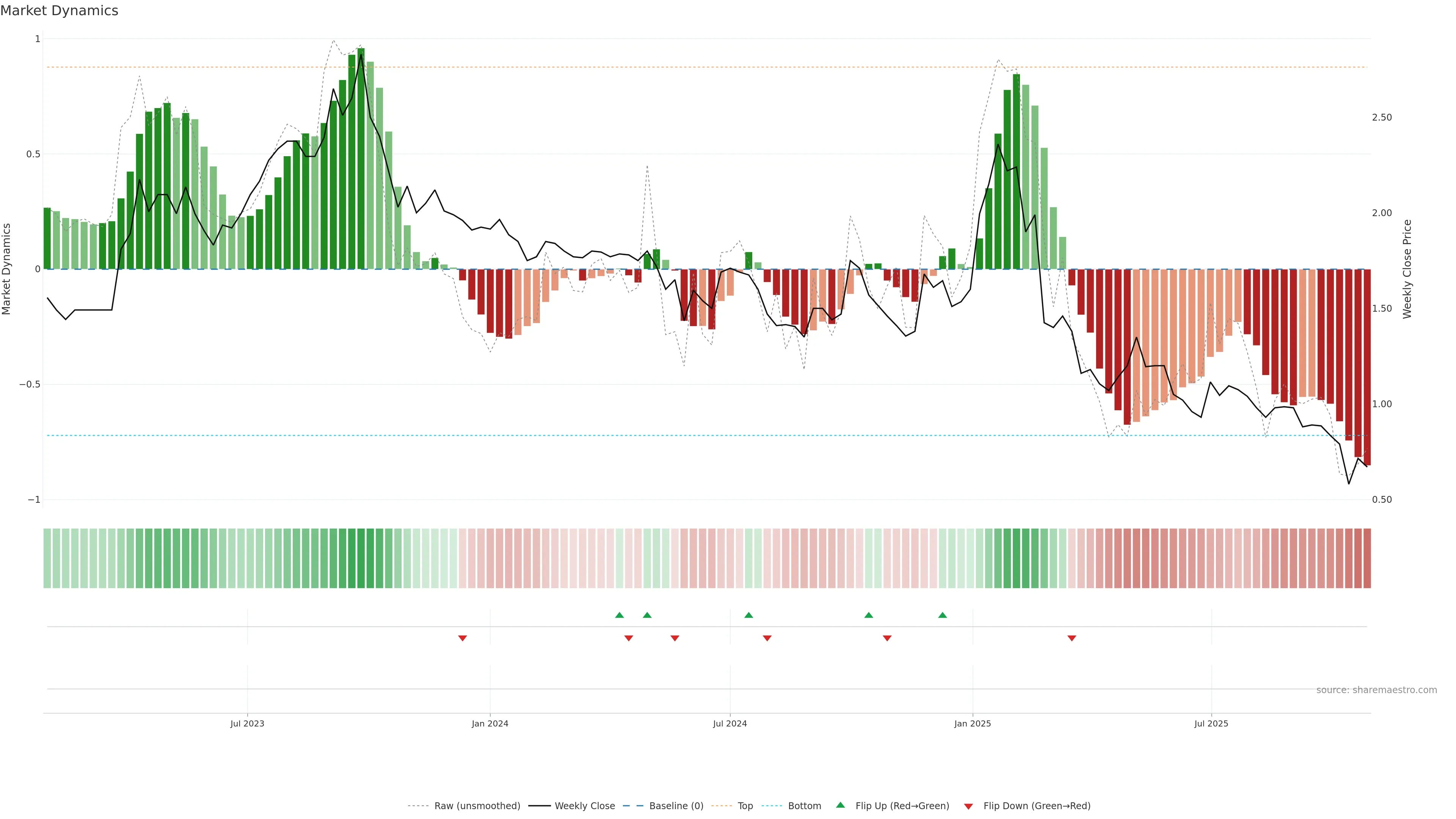The height and width of the screenshot is (819, 1456).
Task: Click the darkest red heatmap cell at far right
Action: (x=1367, y=559)
